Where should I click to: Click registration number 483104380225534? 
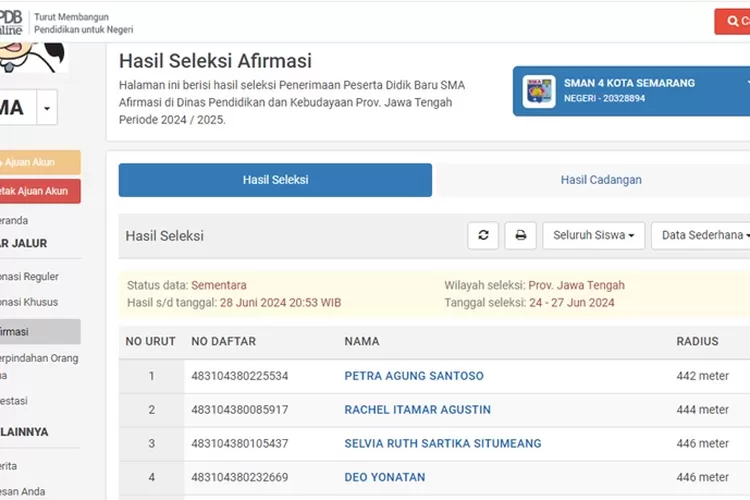click(240, 376)
